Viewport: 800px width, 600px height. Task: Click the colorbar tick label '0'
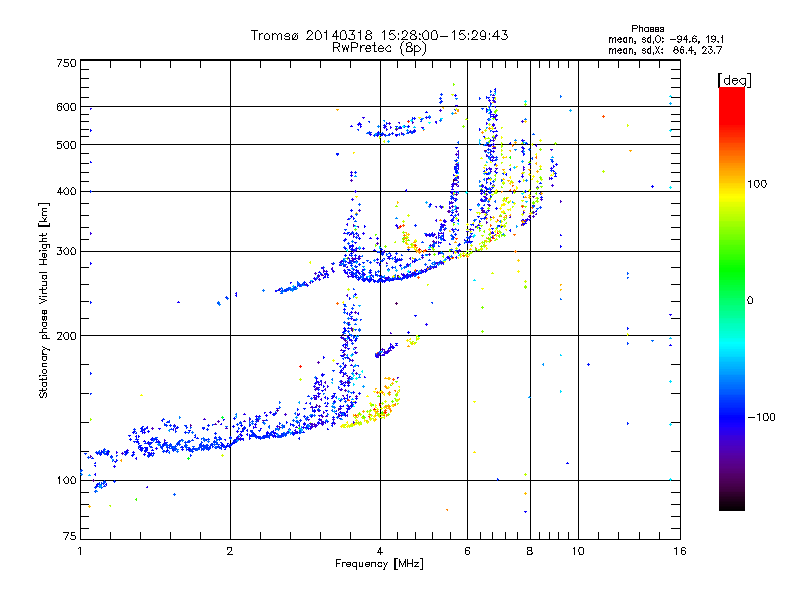(750, 301)
